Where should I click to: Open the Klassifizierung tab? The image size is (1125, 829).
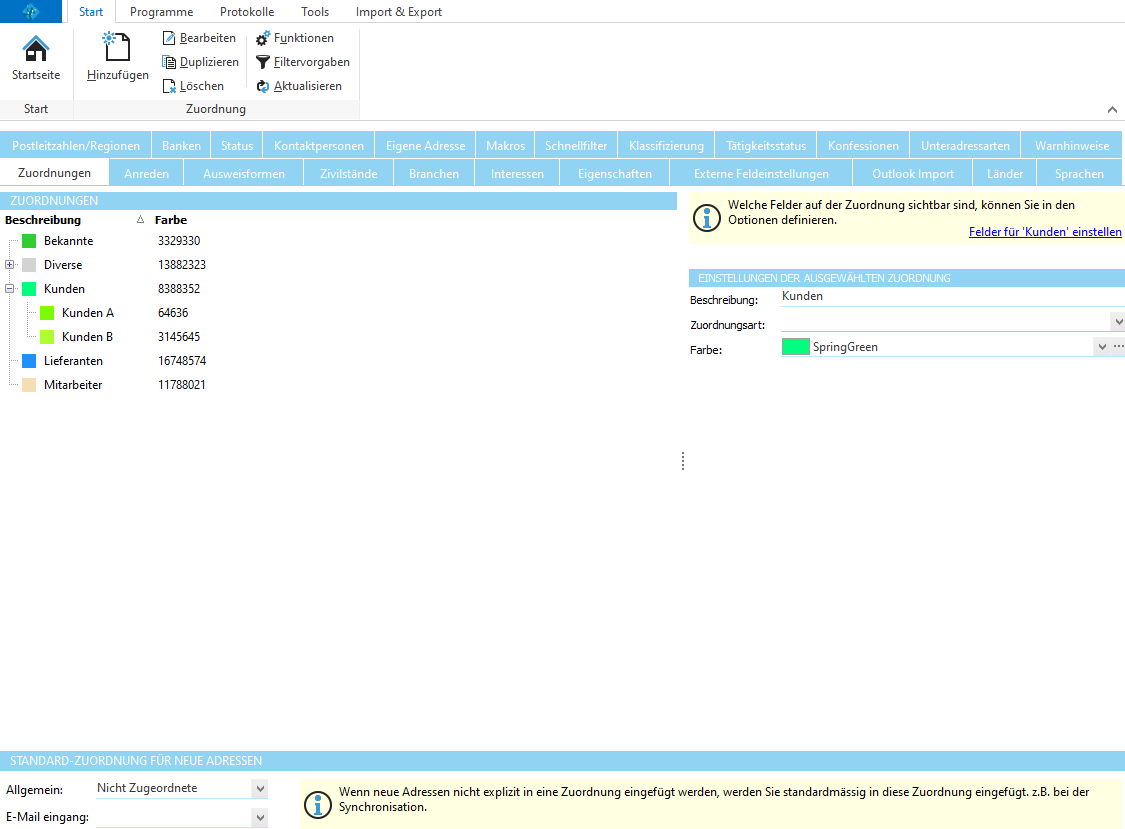tap(666, 146)
